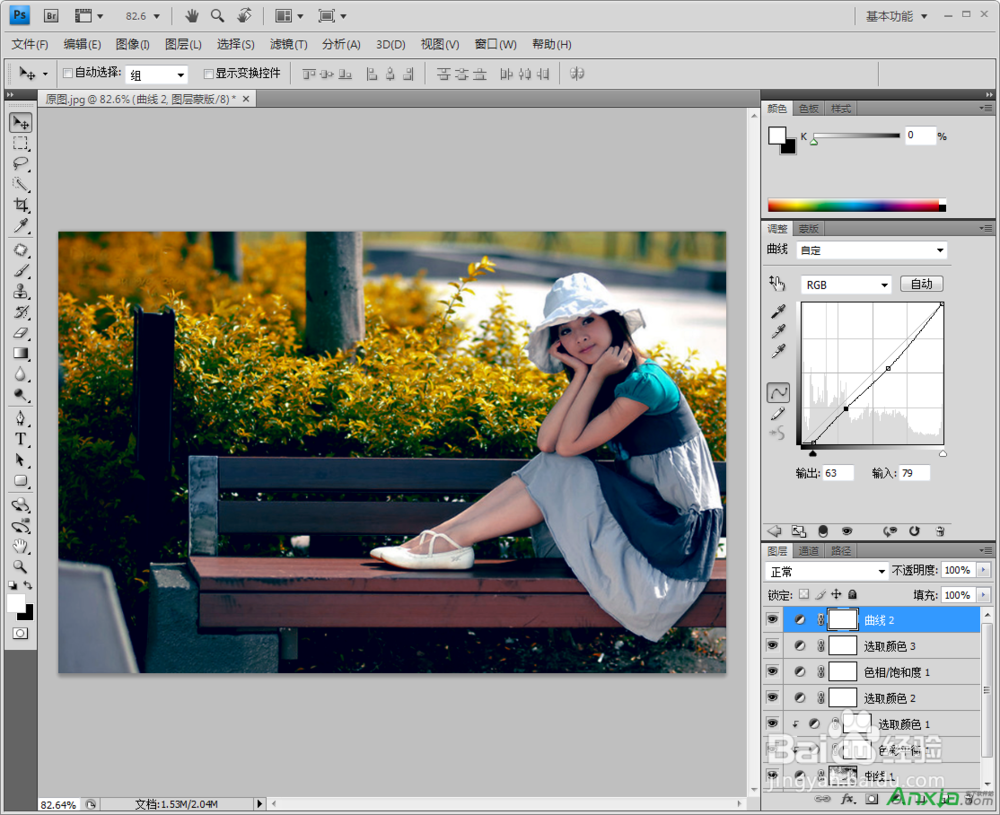
Task: Select the Move tool in toolbox
Action: pos(20,122)
